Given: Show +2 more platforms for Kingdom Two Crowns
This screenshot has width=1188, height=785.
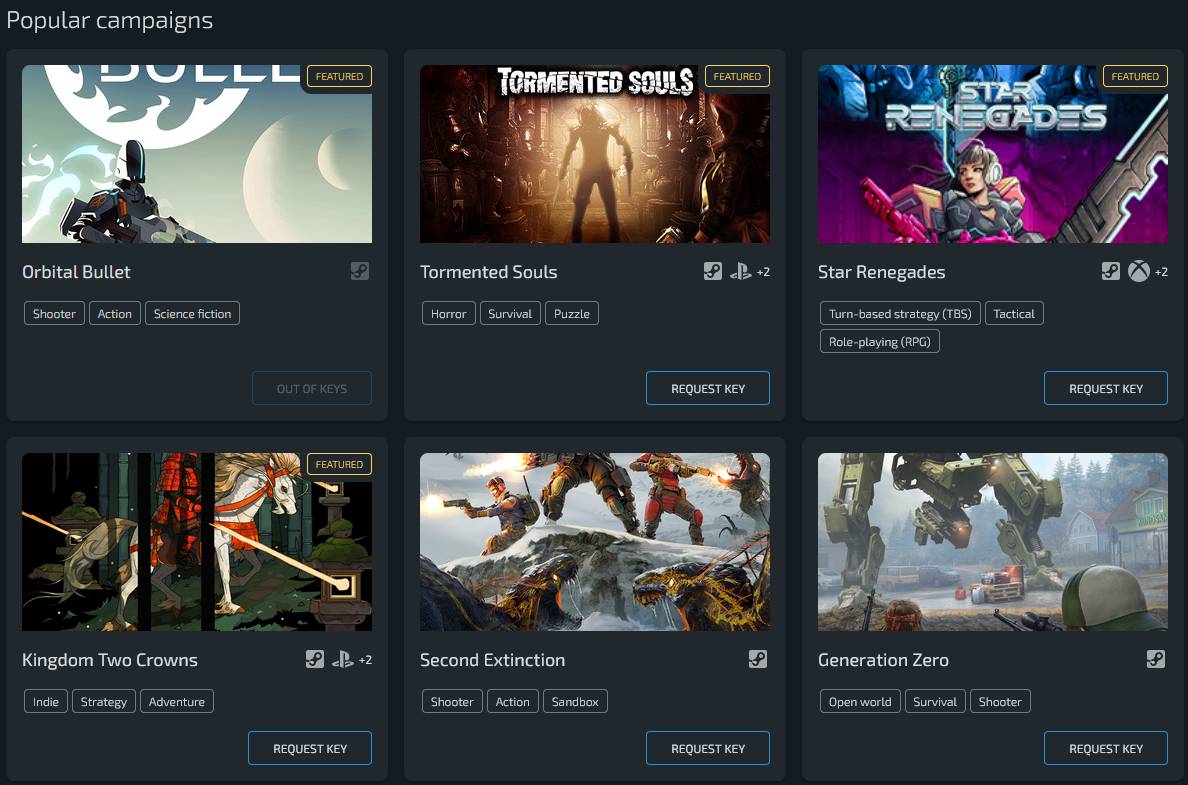Looking at the screenshot, I should click(x=365, y=660).
